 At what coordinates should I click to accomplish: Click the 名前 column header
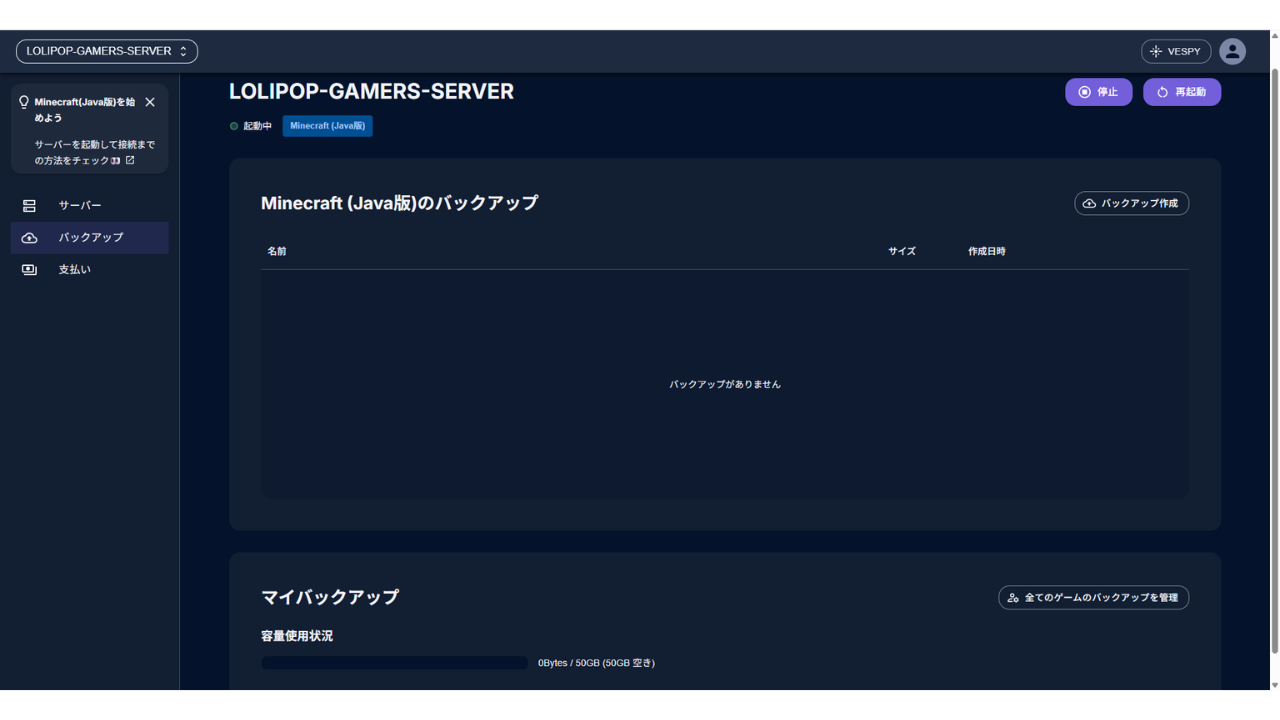click(x=277, y=251)
